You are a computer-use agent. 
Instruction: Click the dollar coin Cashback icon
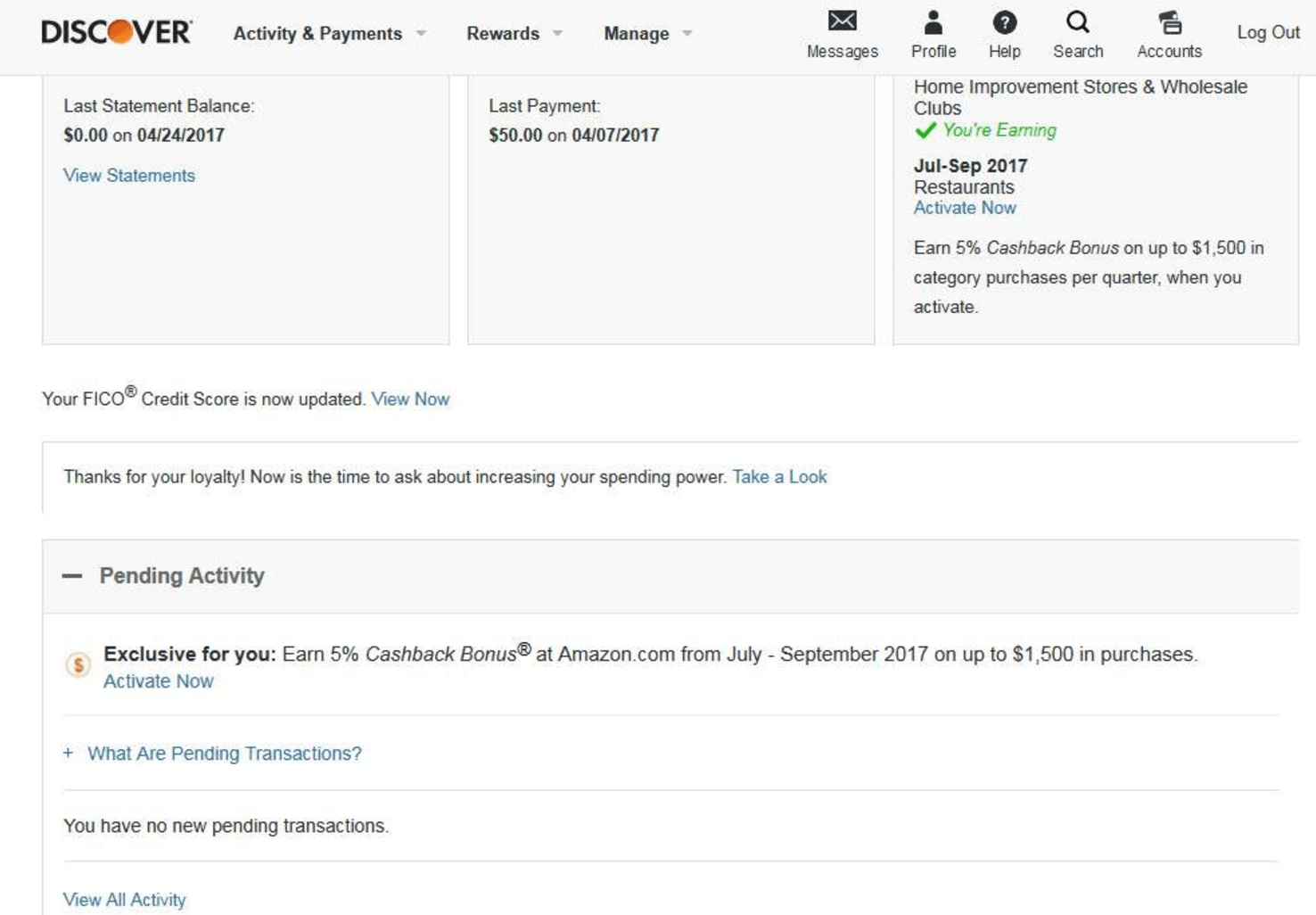pyautogui.click(x=78, y=664)
